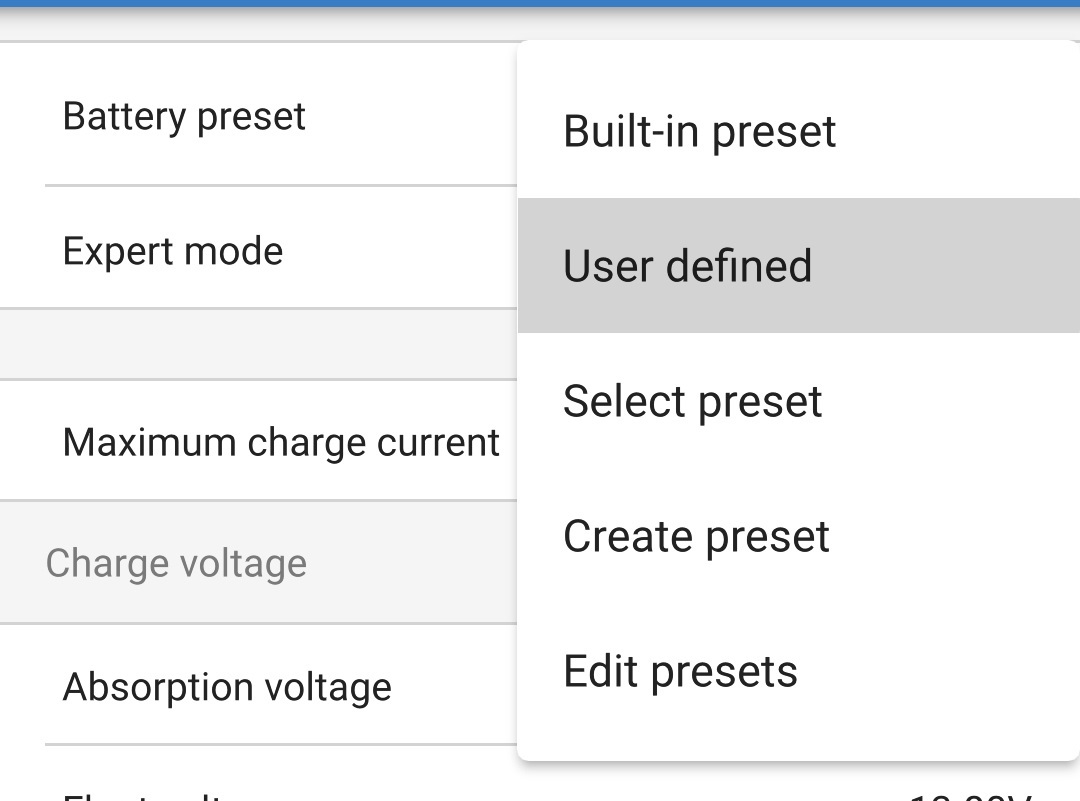The height and width of the screenshot is (801, 1080).
Task: Click the Expert mode label
Action: pyautogui.click(x=173, y=250)
